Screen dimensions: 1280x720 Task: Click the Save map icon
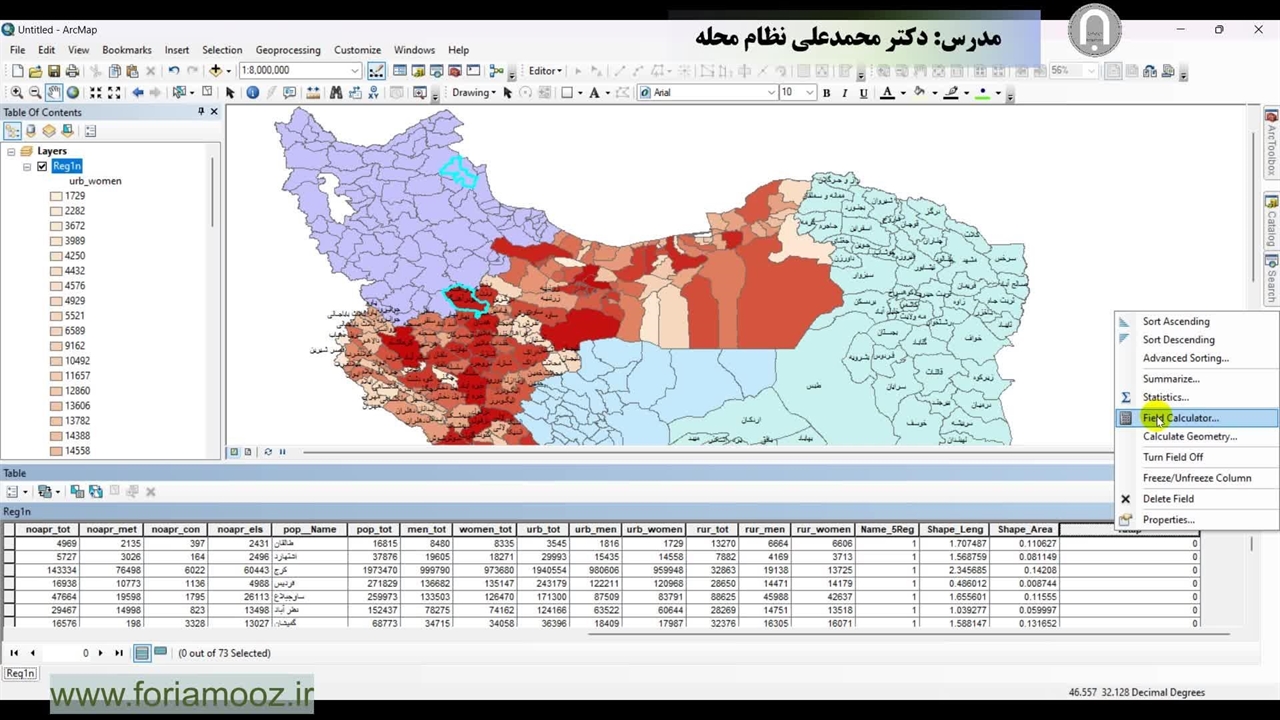coord(54,71)
